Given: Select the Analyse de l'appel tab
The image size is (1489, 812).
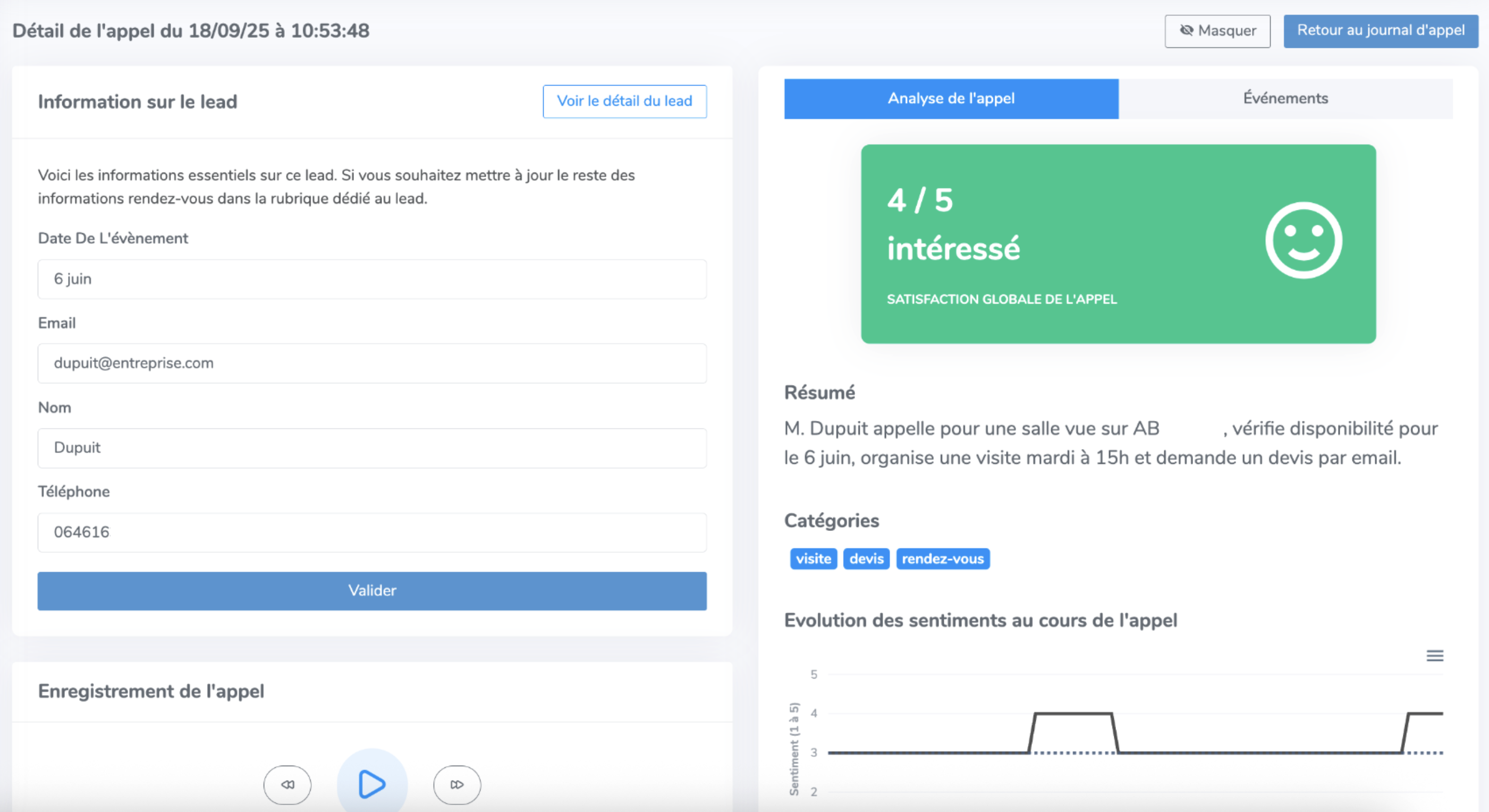Looking at the screenshot, I should [951, 98].
